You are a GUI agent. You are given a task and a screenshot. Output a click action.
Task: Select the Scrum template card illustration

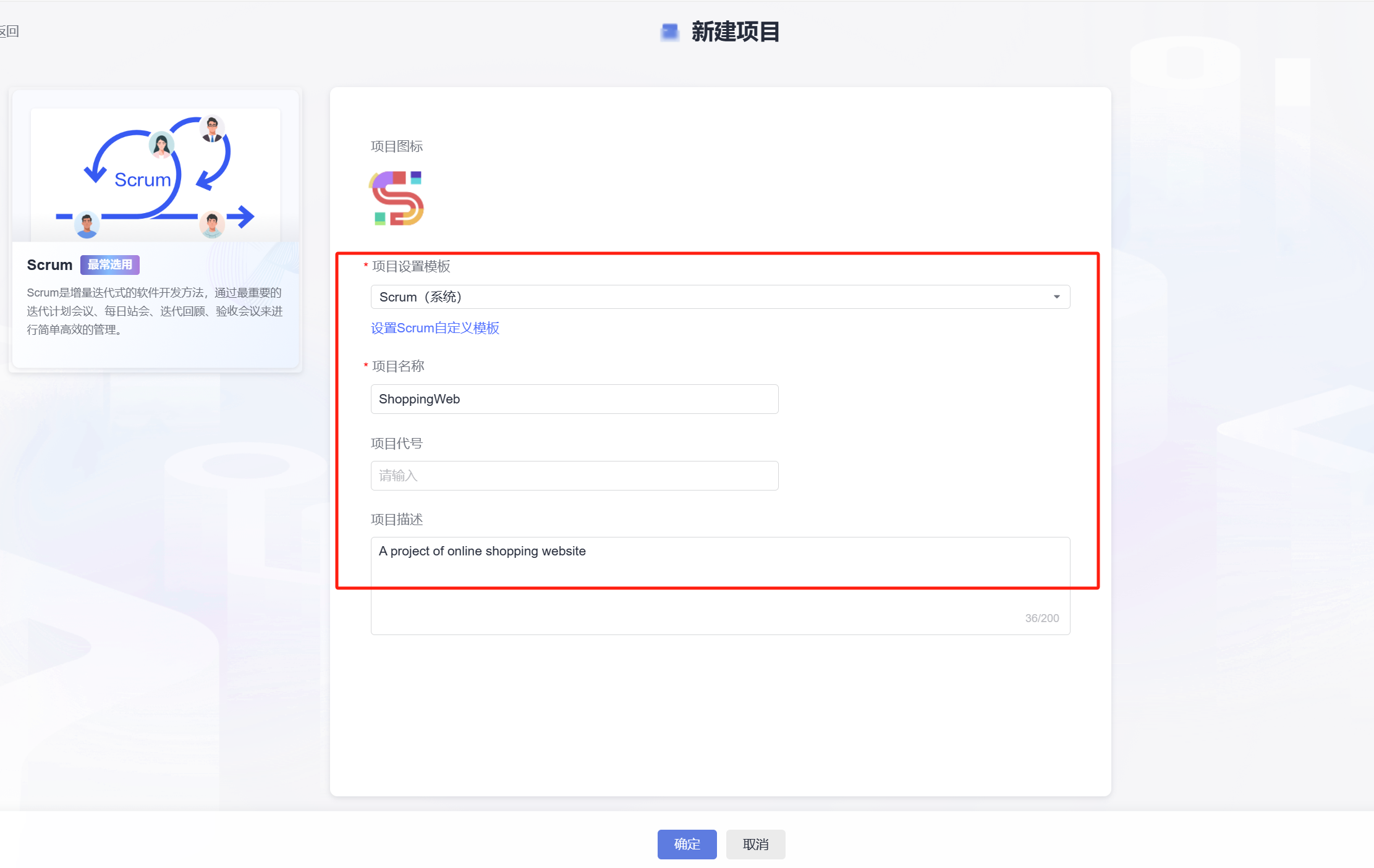155,175
